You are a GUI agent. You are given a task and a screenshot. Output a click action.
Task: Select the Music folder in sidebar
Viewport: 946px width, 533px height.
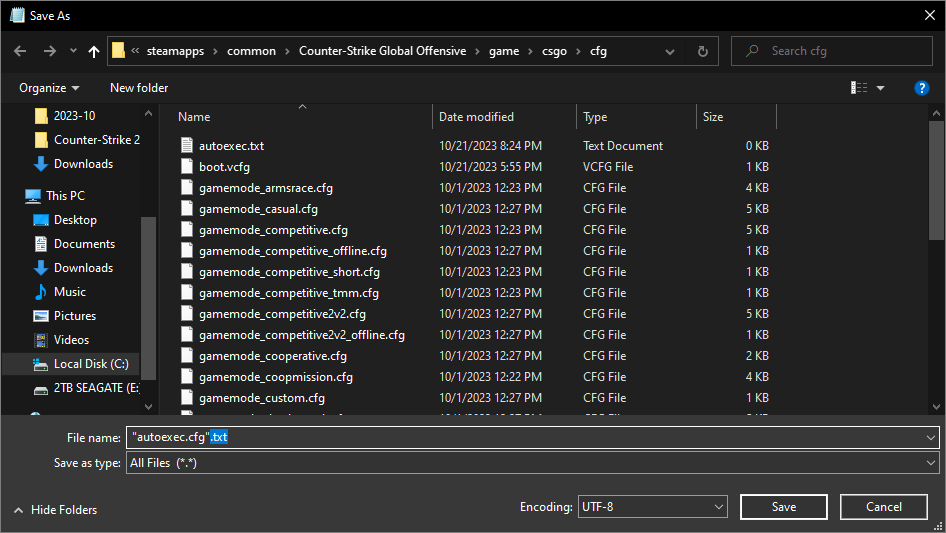coord(70,292)
